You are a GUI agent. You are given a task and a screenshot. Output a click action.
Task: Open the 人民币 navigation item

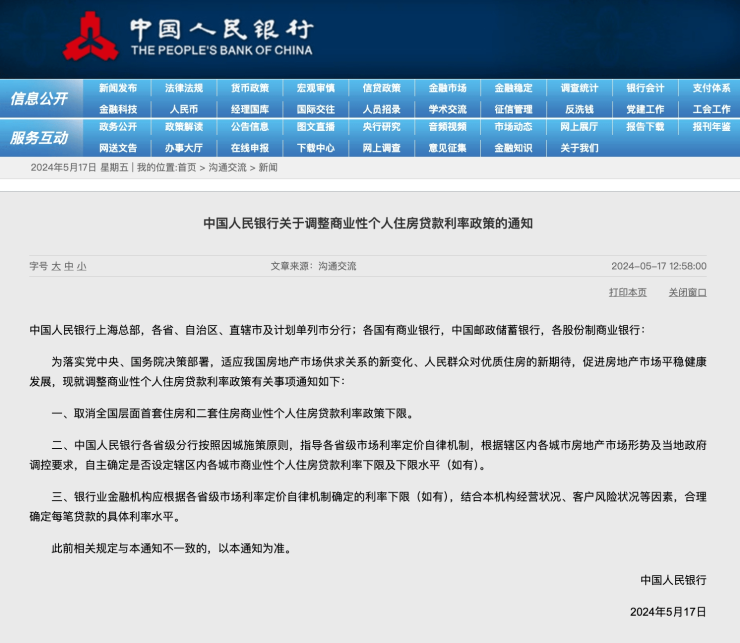tap(184, 109)
